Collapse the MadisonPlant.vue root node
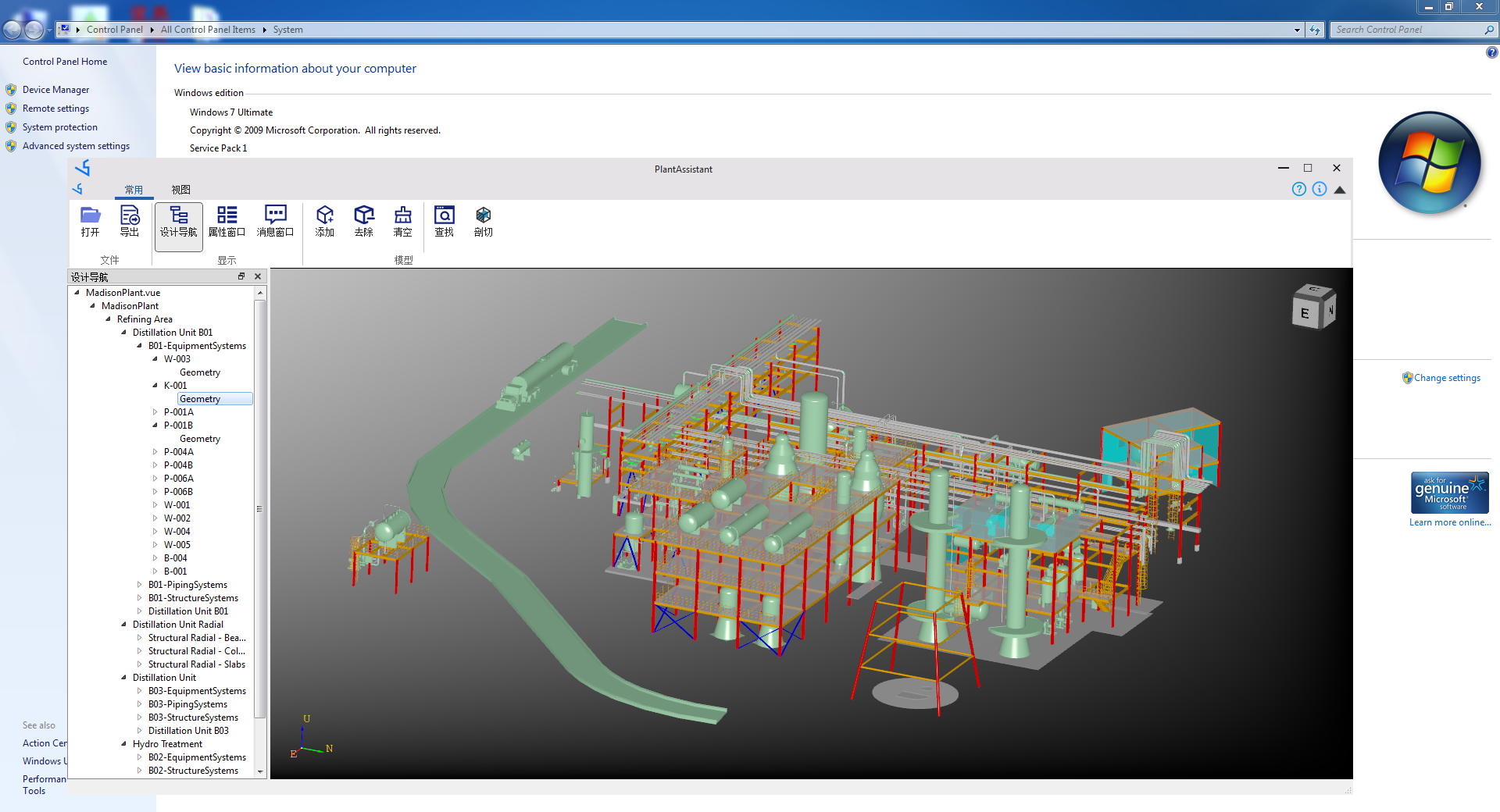This screenshot has height=812, width=1500. point(77,293)
